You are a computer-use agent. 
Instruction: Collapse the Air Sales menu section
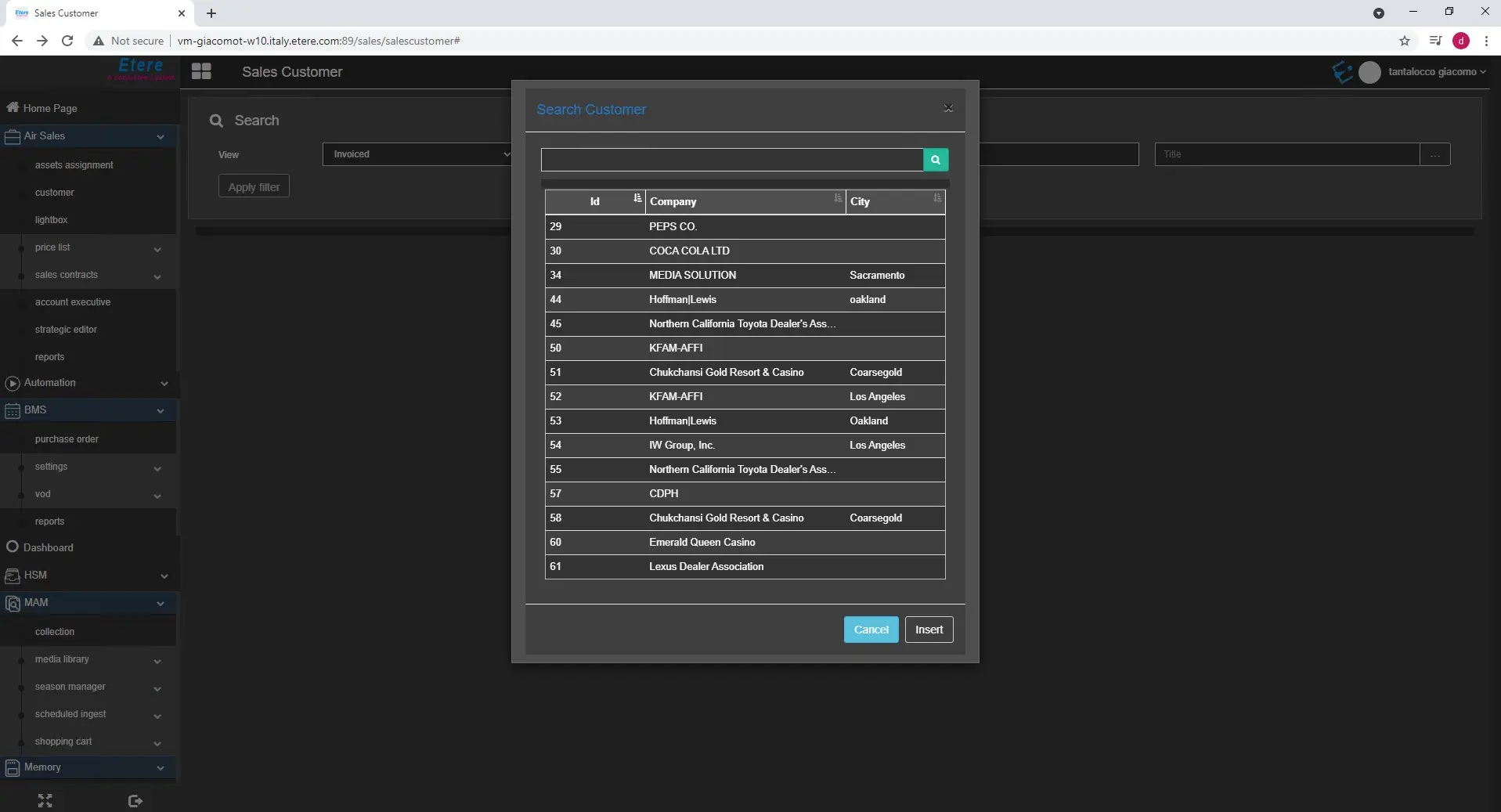pyautogui.click(x=161, y=137)
